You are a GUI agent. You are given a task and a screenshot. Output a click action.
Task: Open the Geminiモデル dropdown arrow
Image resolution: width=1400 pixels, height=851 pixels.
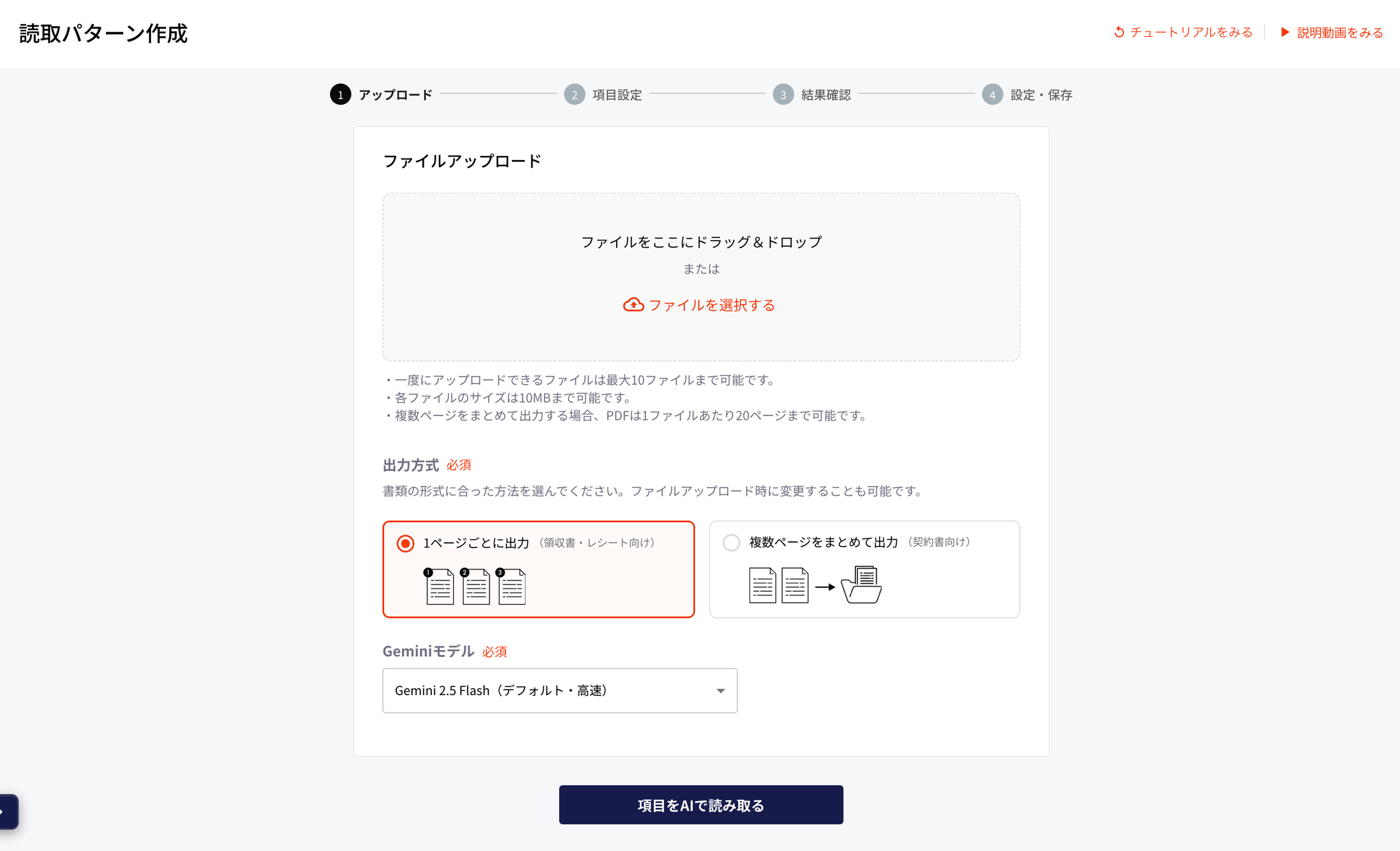(x=721, y=691)
